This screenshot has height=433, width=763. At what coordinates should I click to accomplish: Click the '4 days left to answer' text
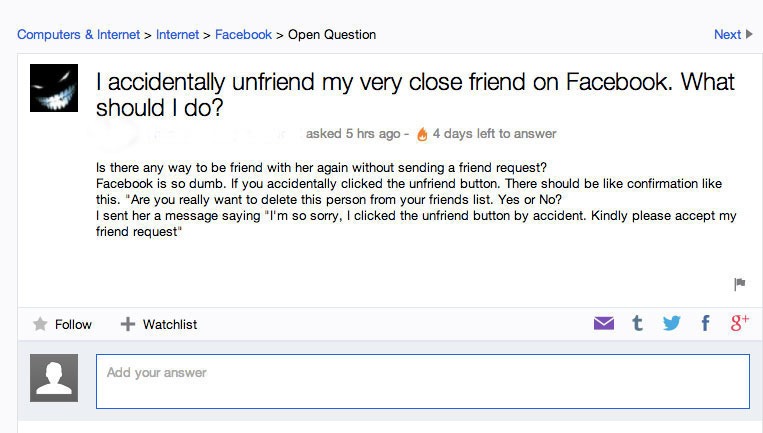pos(494,134)
